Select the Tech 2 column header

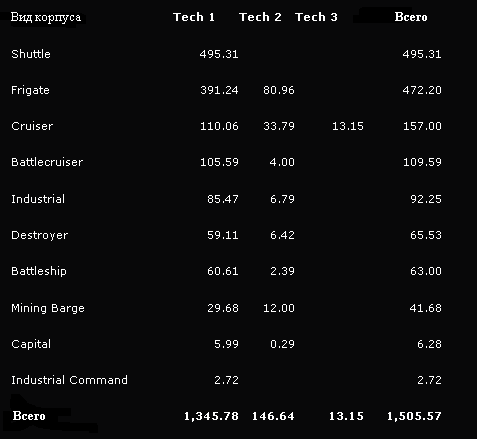point(260,17)
